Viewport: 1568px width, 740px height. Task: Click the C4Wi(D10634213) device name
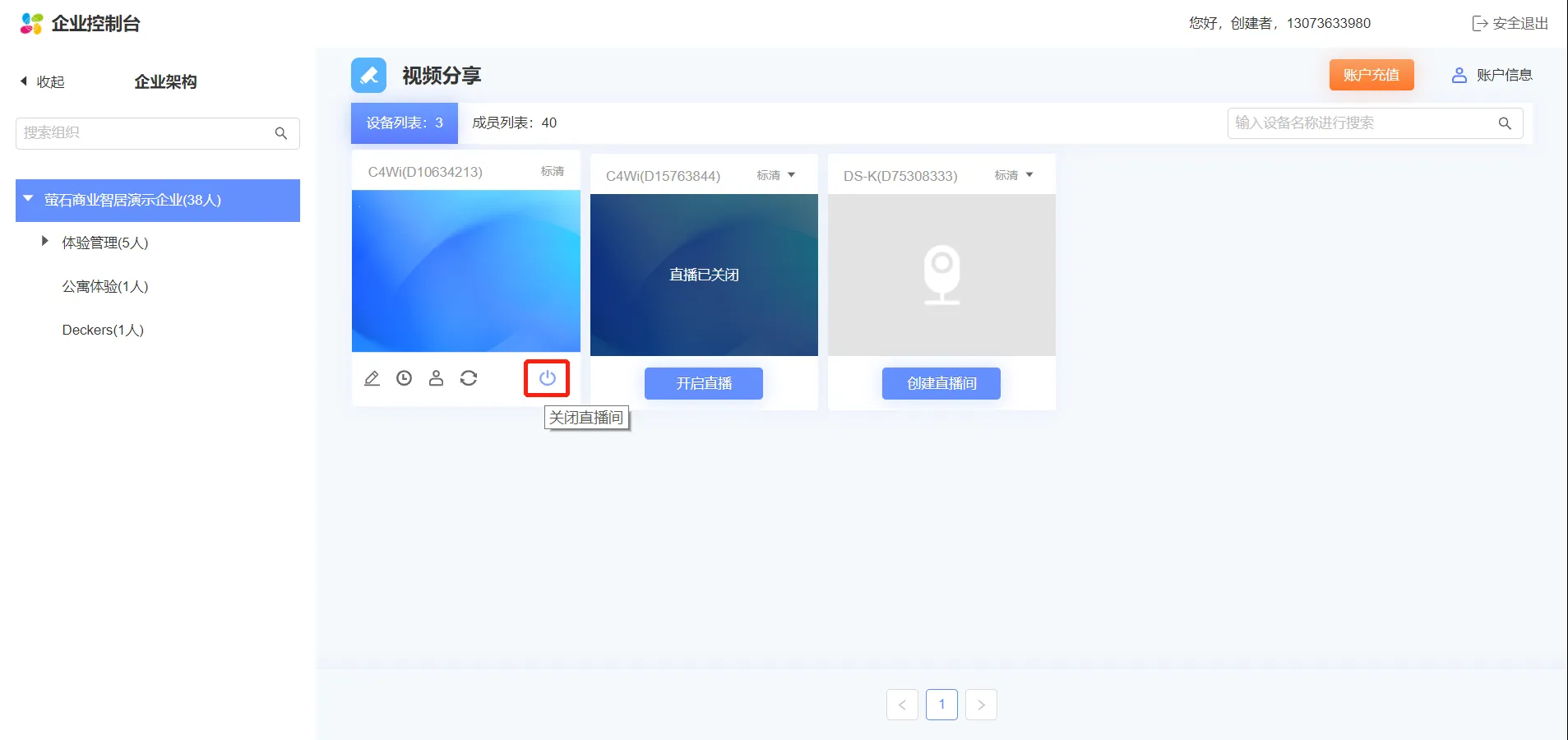pos(425,172)
